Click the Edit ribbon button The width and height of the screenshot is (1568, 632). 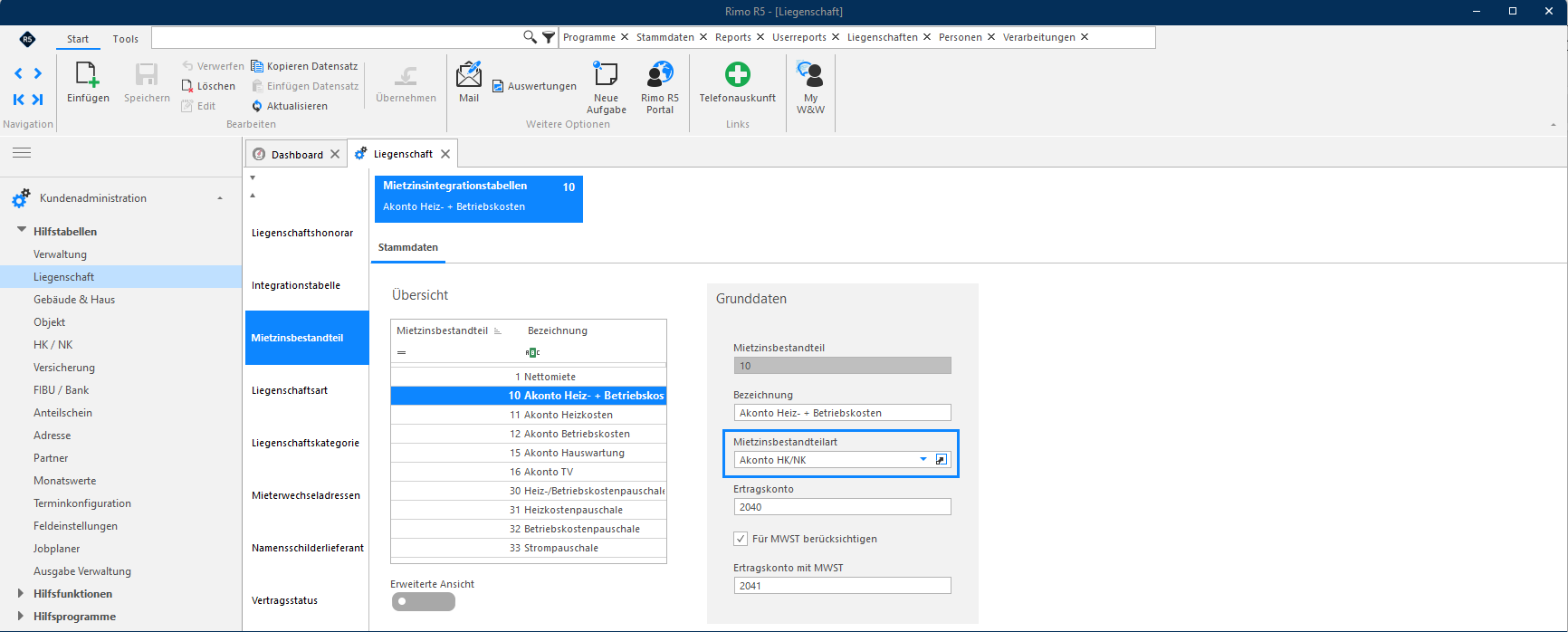[x=198, y=106]
